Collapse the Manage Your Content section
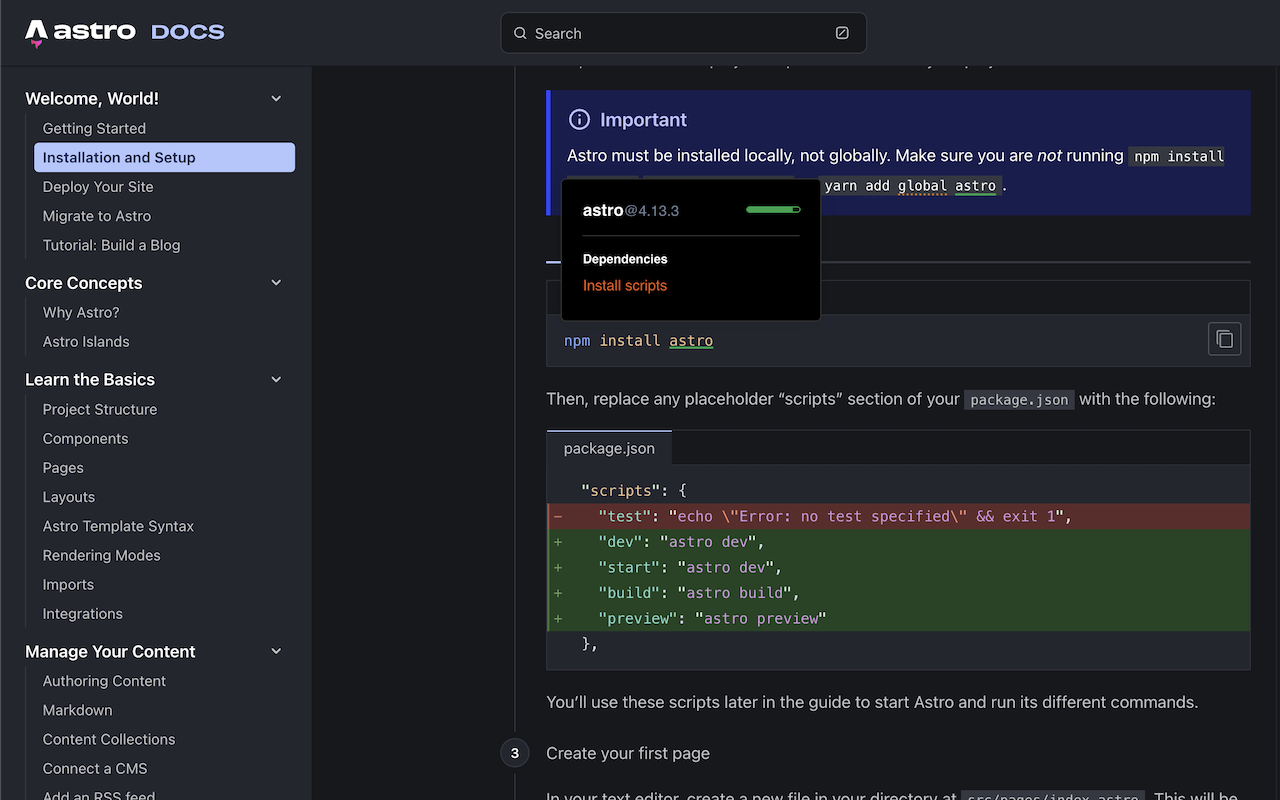 [x=277, y=652]
